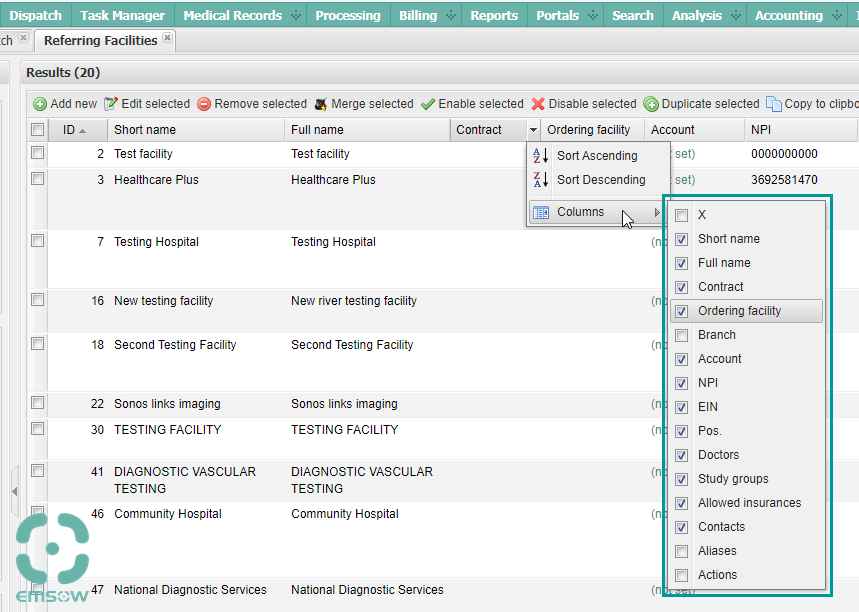
Task: Click the Edit selected pencil icon
Action: click(111, 104)
